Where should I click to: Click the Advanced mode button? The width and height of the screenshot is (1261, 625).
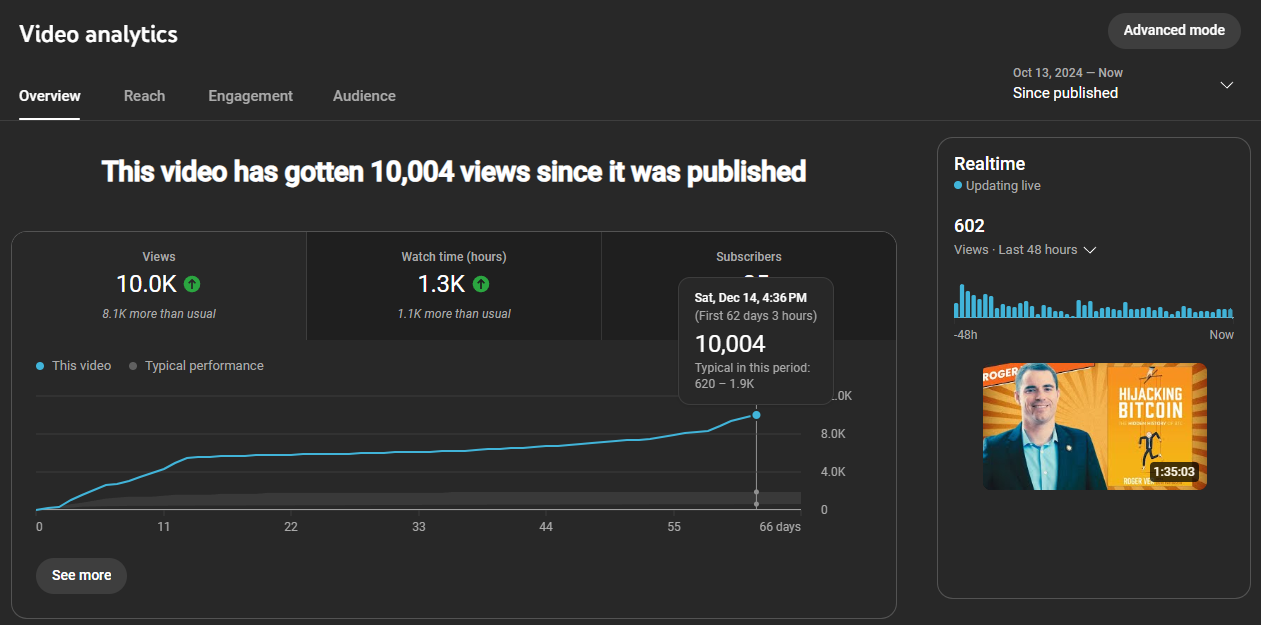pos(1174,30)
